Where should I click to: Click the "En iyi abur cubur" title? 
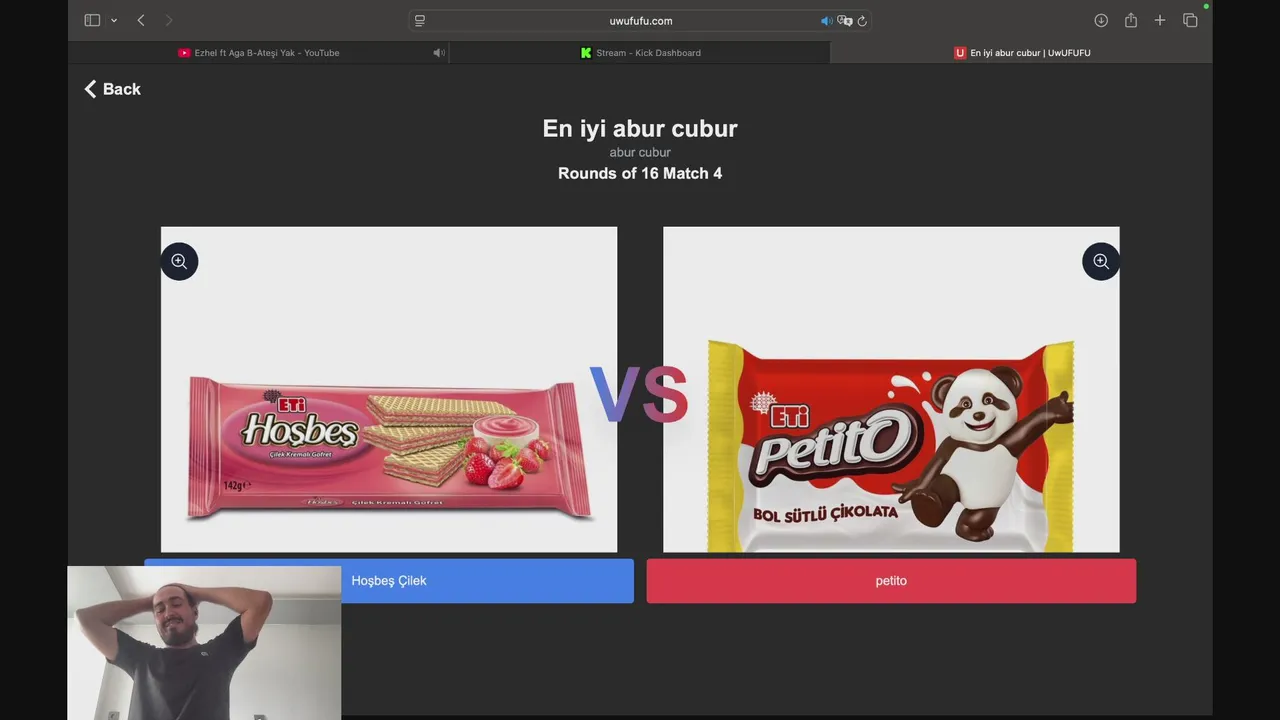[x=640, y=128]
